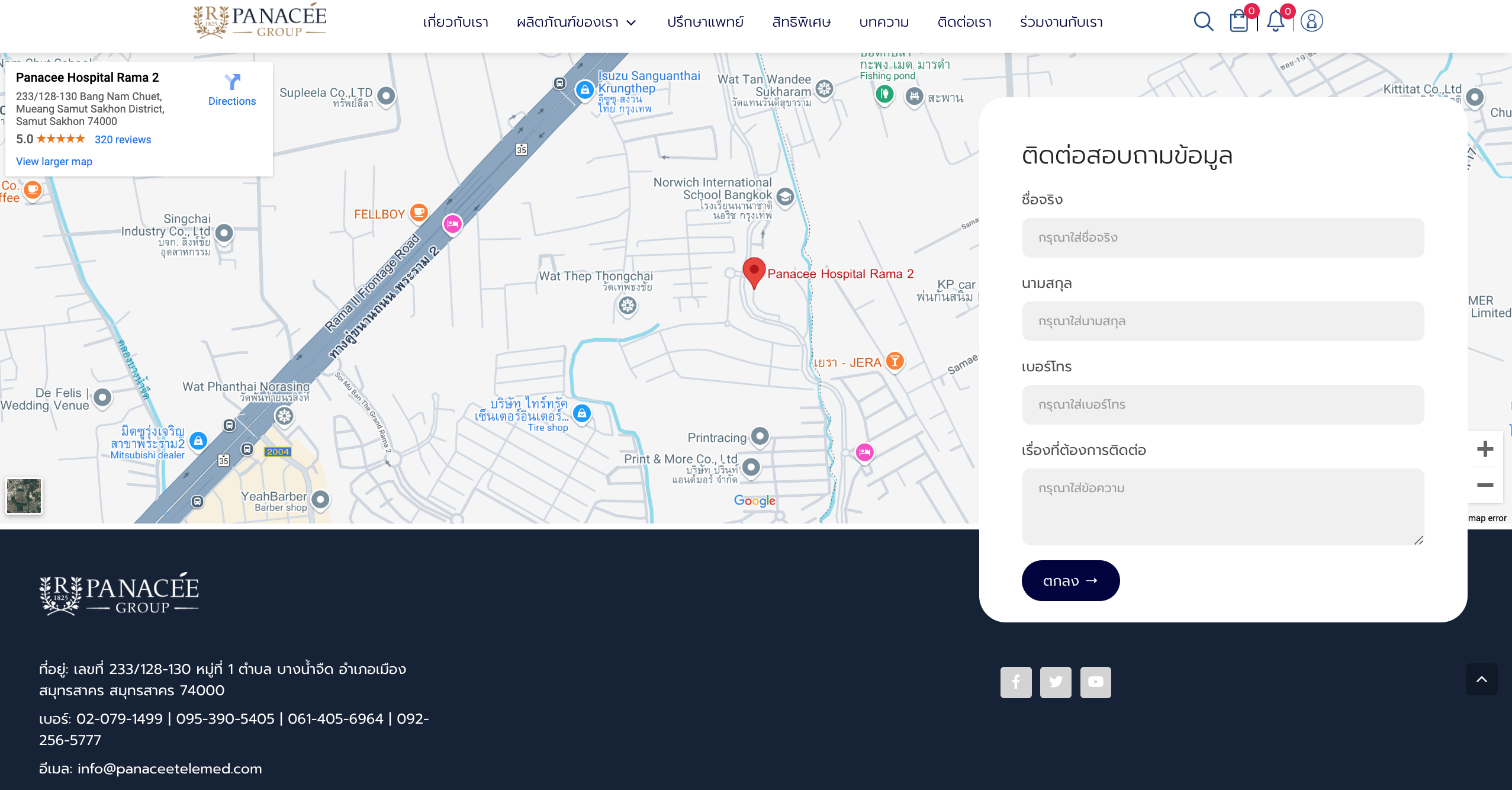
Task: Open the บทความ menu item
Action: (884, 23)
